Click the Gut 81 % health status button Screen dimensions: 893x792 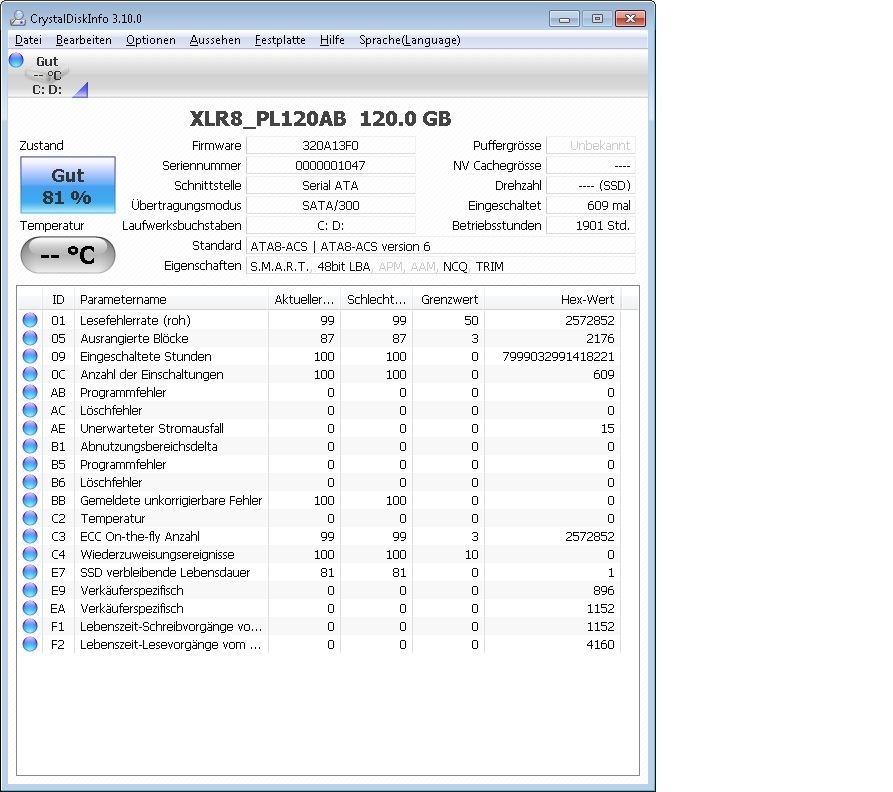click(x=68, y=185)
